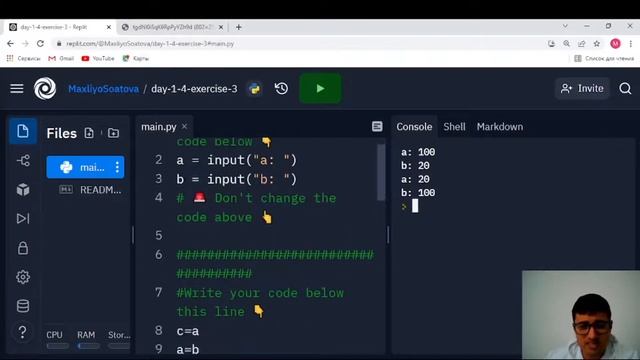
Task: Add a new folder in Files panel
Action: click(113, 133)
